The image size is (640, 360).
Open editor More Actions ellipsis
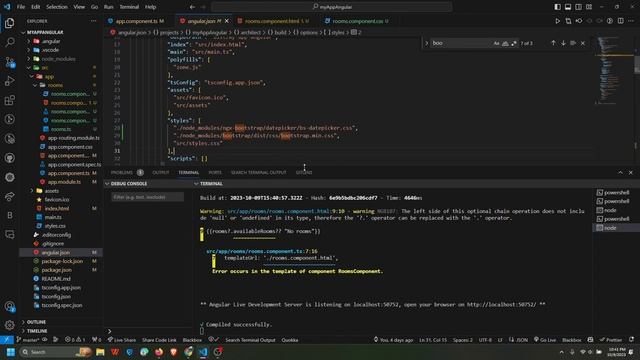point(631,21)
